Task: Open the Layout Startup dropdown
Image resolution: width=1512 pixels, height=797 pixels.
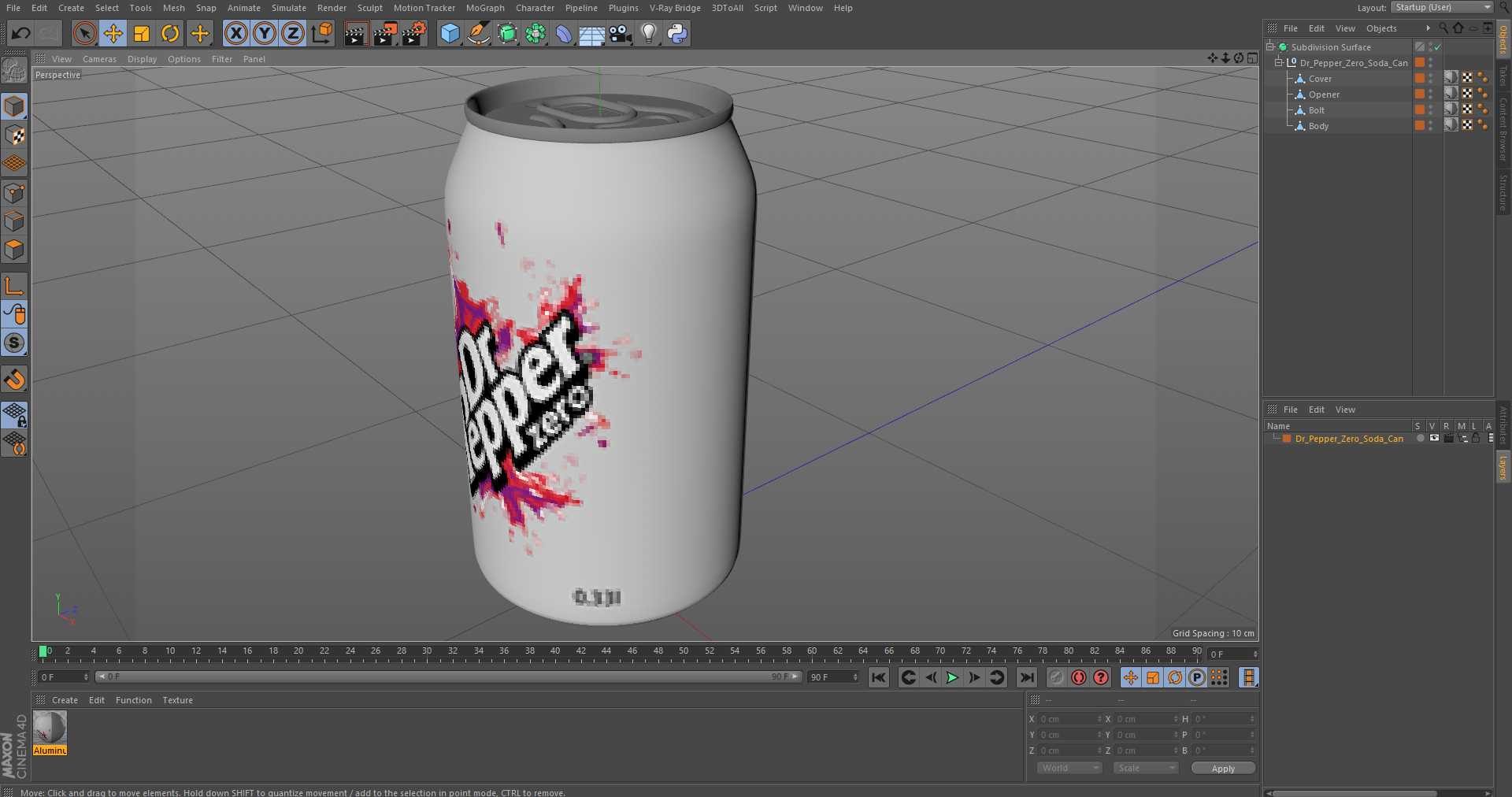Action: (x=1442, y=7)
